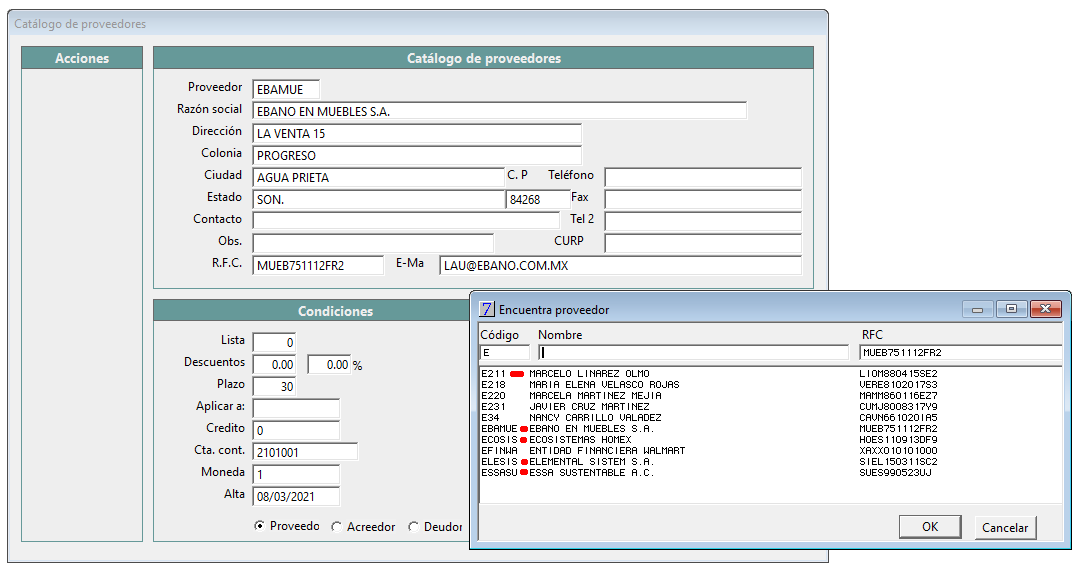Click the Proveedor code field EBAMUE
This screenshot has height=571, width=1077.
point(286,89)
